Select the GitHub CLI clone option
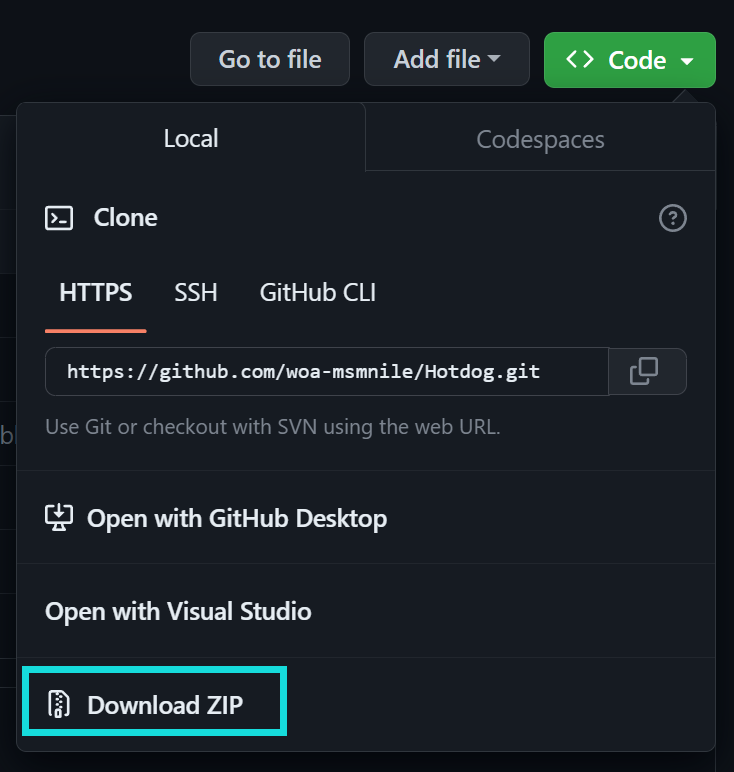The image size is (734, 772). coord(318,292)
